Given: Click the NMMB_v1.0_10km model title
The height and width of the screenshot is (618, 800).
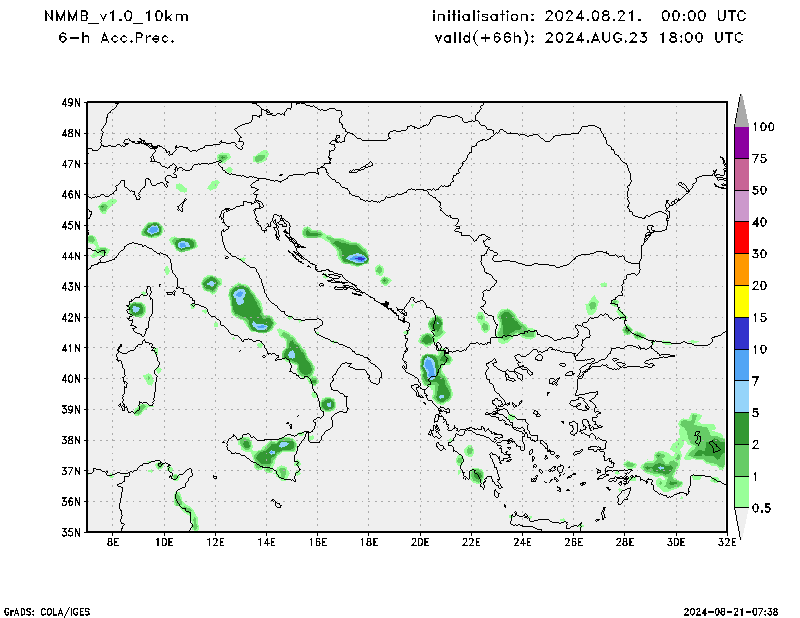Looking at the screenshot, I should click(x=116, y=17).
